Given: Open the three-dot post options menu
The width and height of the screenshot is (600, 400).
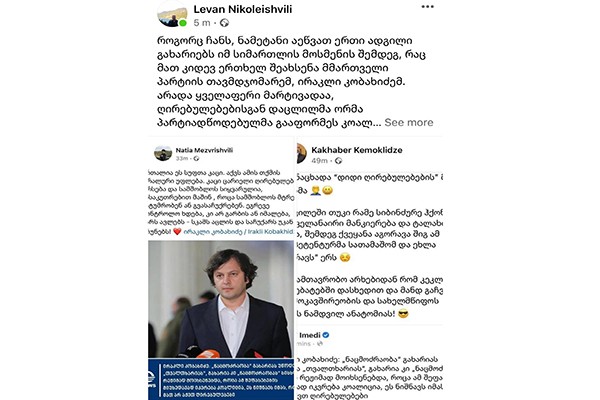Looking at the screenshot, I should click(x=427, y=7).
